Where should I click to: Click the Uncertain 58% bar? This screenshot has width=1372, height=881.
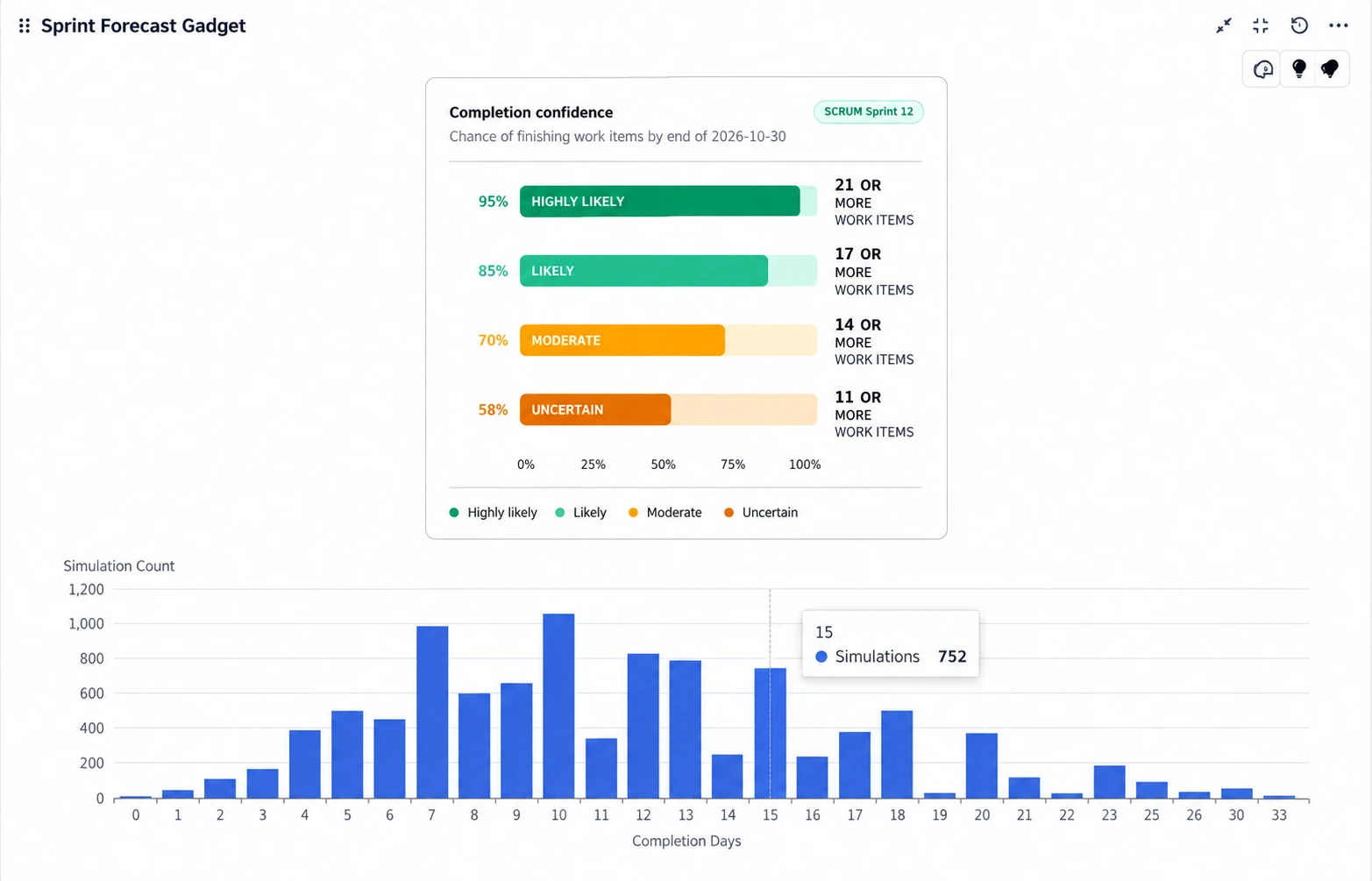pos(668,409)
